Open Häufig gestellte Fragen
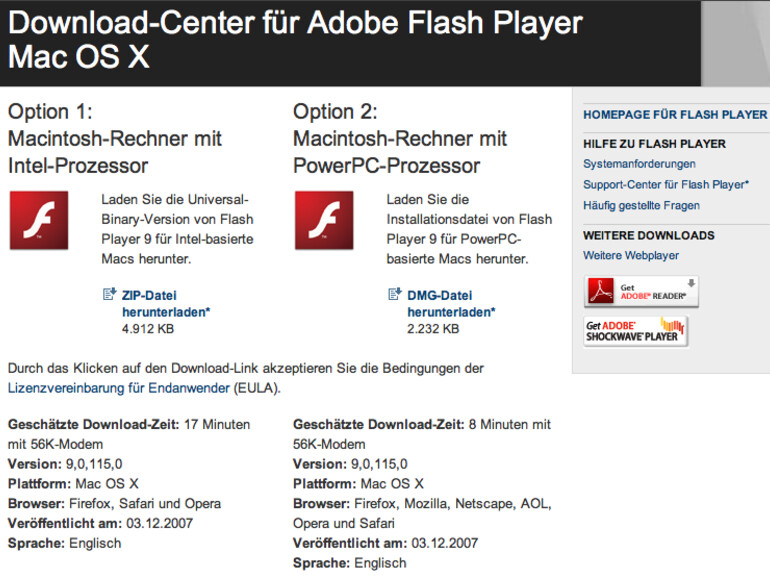This screenshot has height=578, width=770. pyautogui.click(x=641, y=206)
